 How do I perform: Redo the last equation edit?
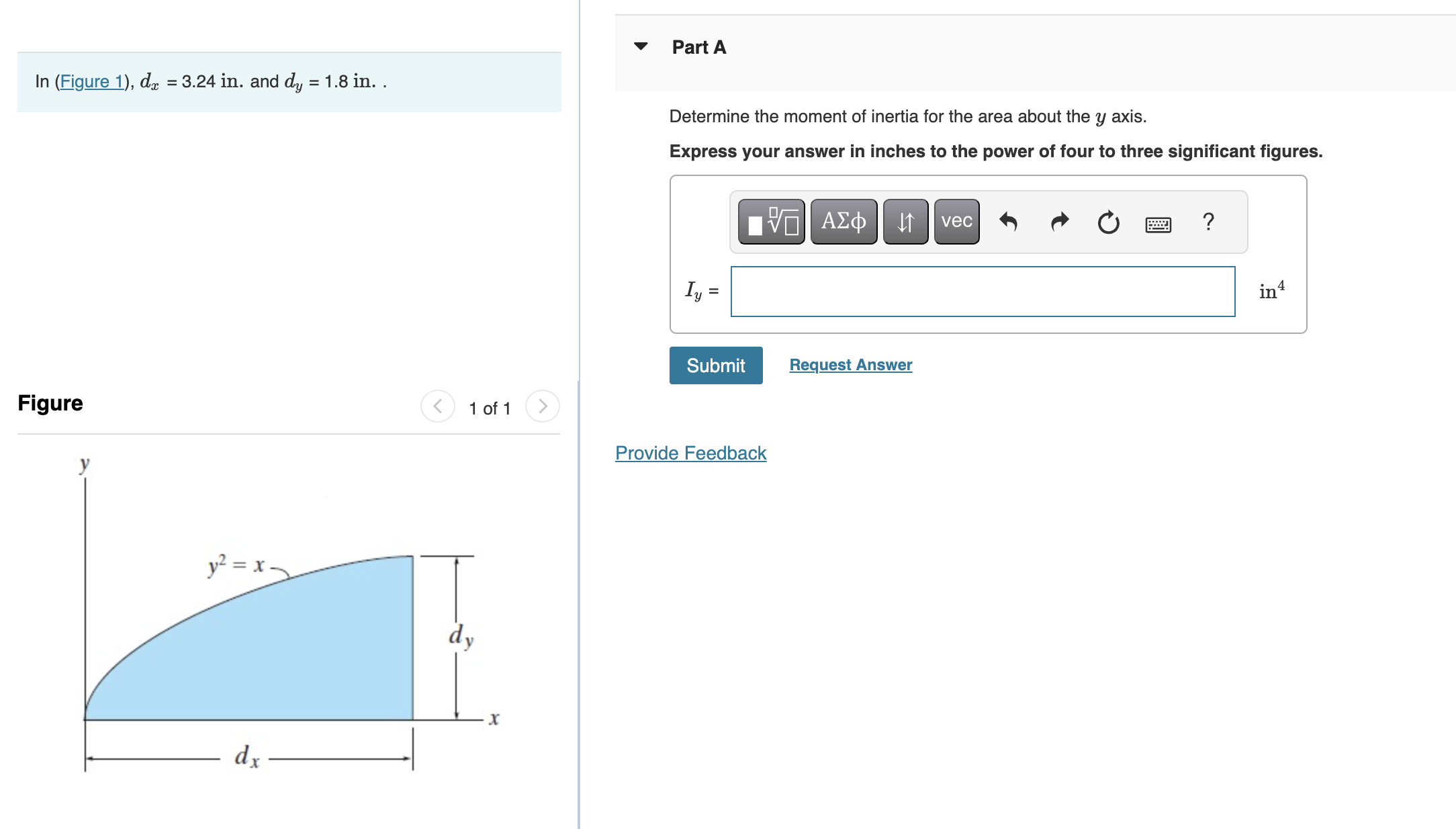(1058, 222)
